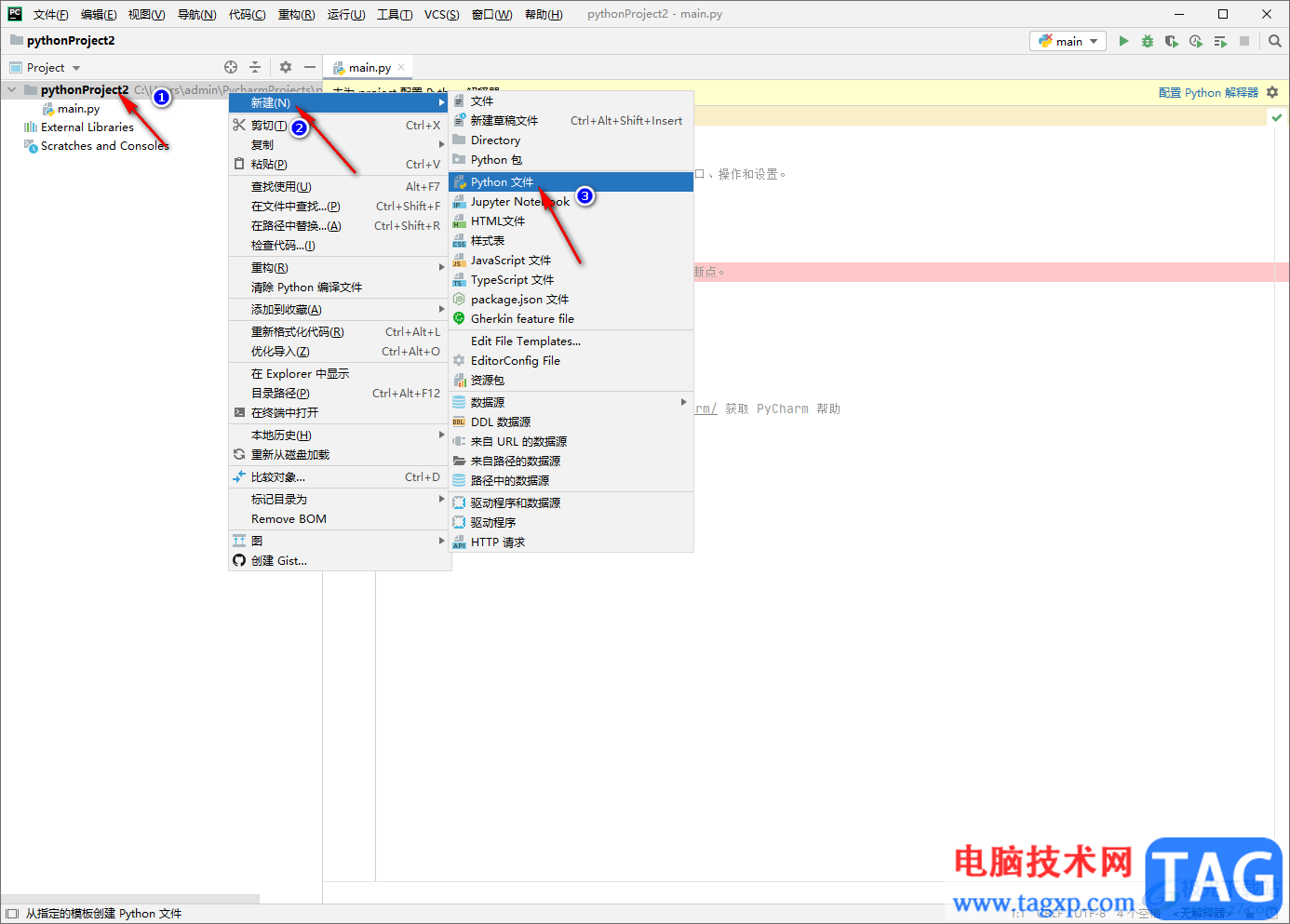Expand the 本地历史(H) submenu arrow
This screenshot has height=924, width=1290.
441,435
